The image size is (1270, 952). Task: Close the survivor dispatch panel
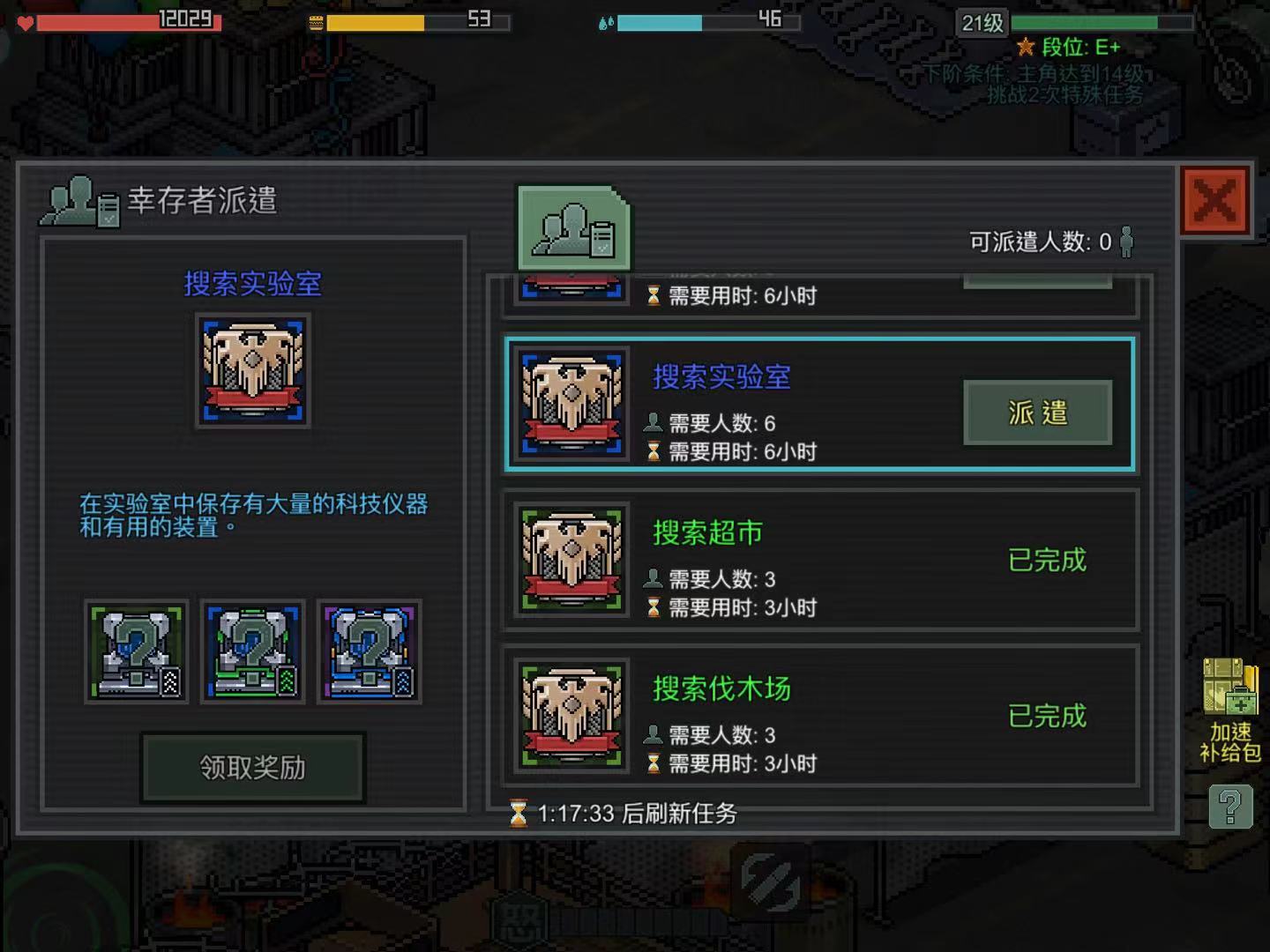click(x=1215, y=201)
